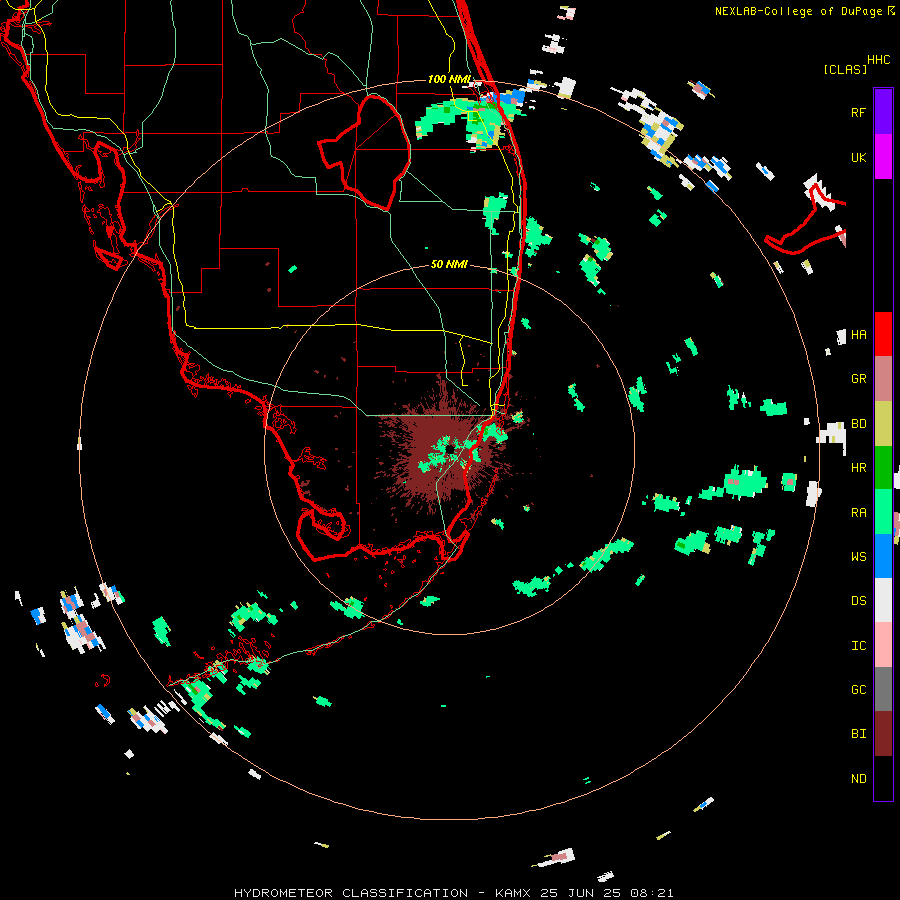Click the "UK" legend label
This screenshot has width=900, height=900.
(x=858, y=158)
